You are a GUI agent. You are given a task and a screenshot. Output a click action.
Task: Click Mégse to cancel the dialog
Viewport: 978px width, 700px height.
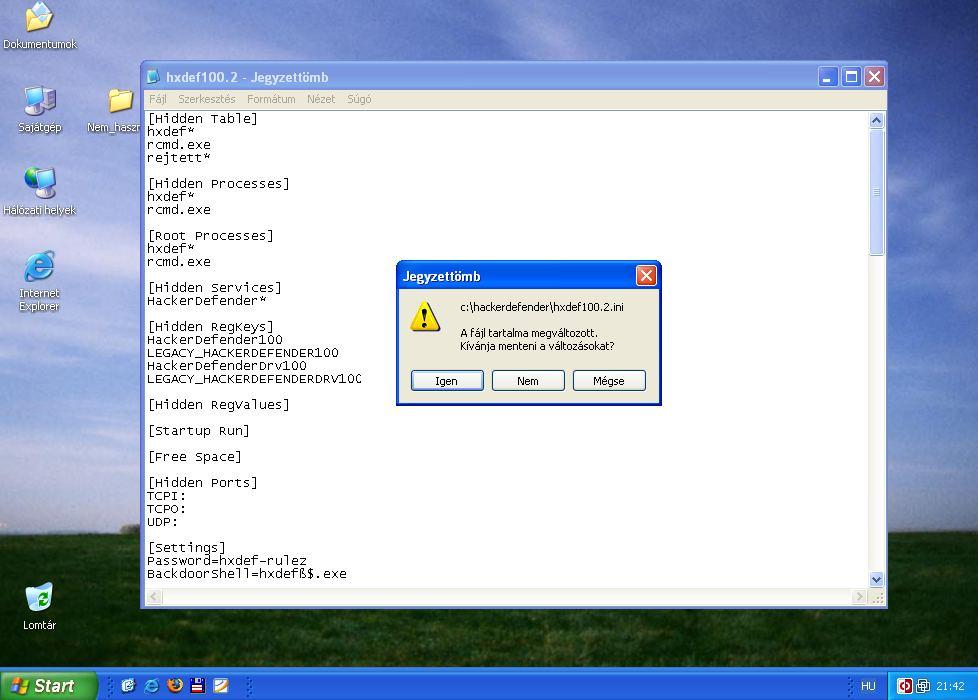point(609,381)
